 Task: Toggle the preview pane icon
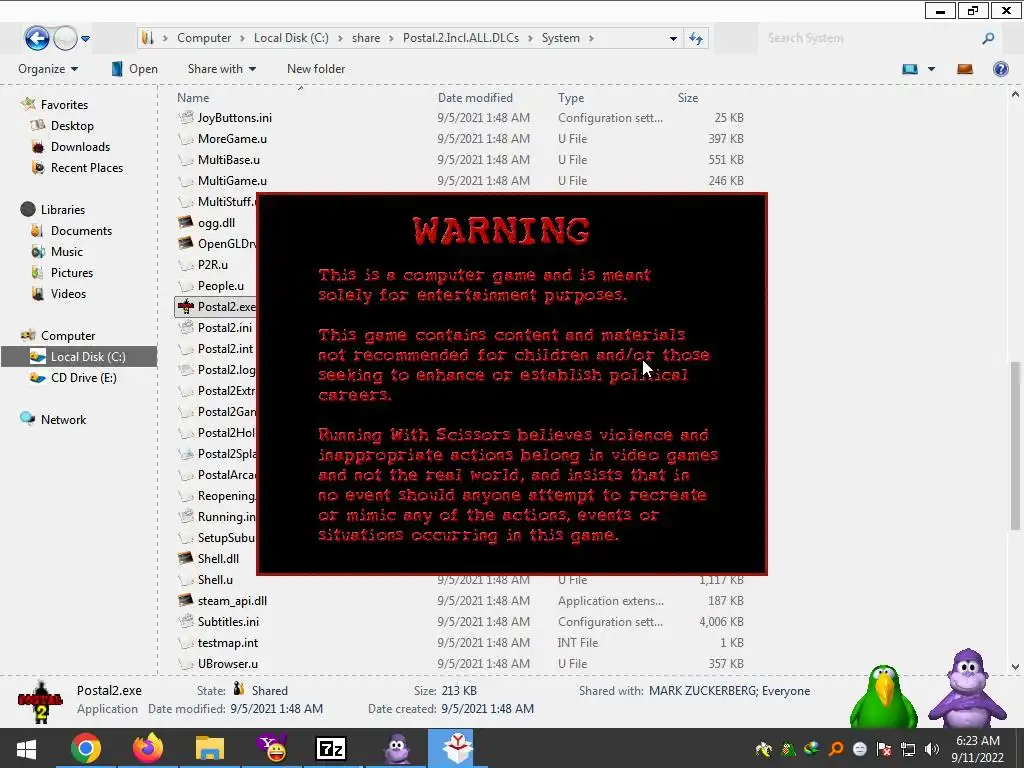click(x=965, y=69)
